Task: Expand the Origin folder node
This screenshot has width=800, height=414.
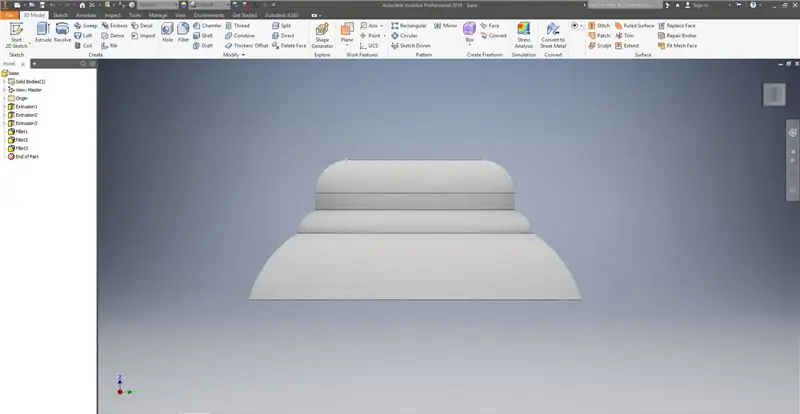Action: coord(5,98)
